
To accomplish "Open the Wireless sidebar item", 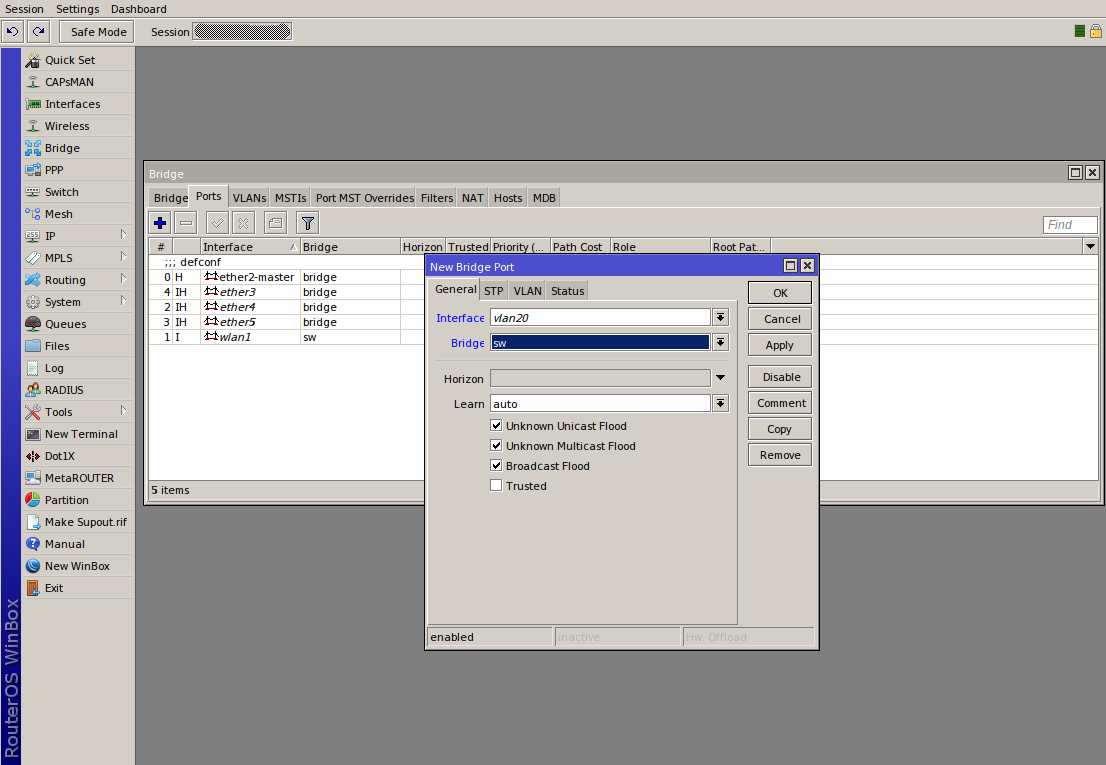I will click(67, 126).
